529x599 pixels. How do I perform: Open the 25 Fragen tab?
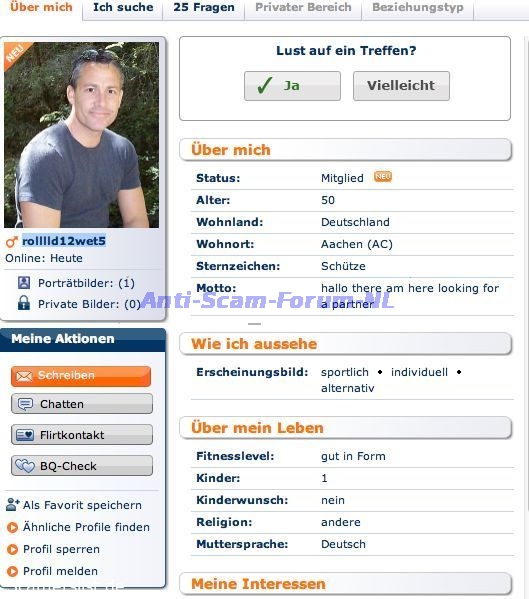[204, 8]
